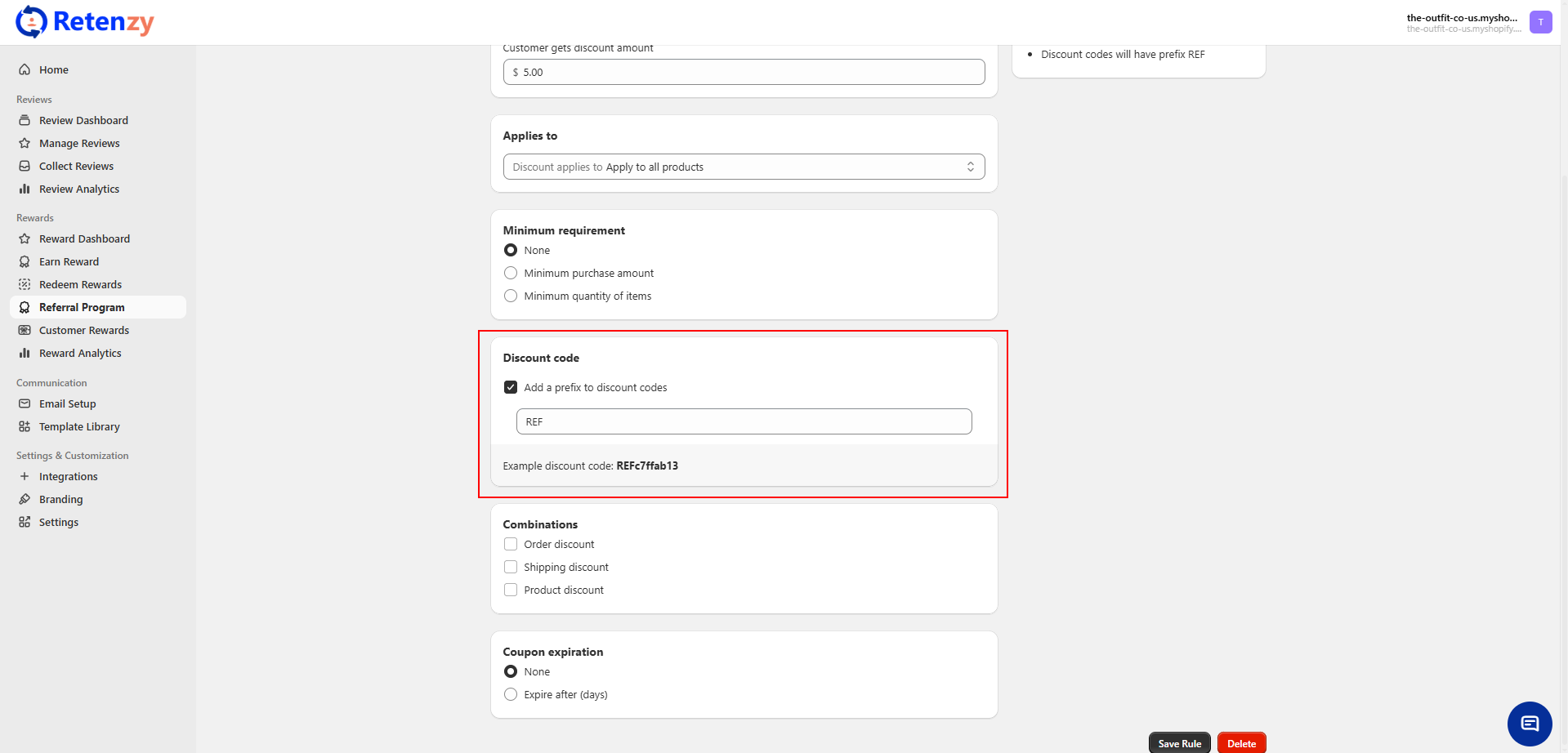Go to Customer Rewards in sidebar
Screen dimensions: 1568x753
[84, 330]
